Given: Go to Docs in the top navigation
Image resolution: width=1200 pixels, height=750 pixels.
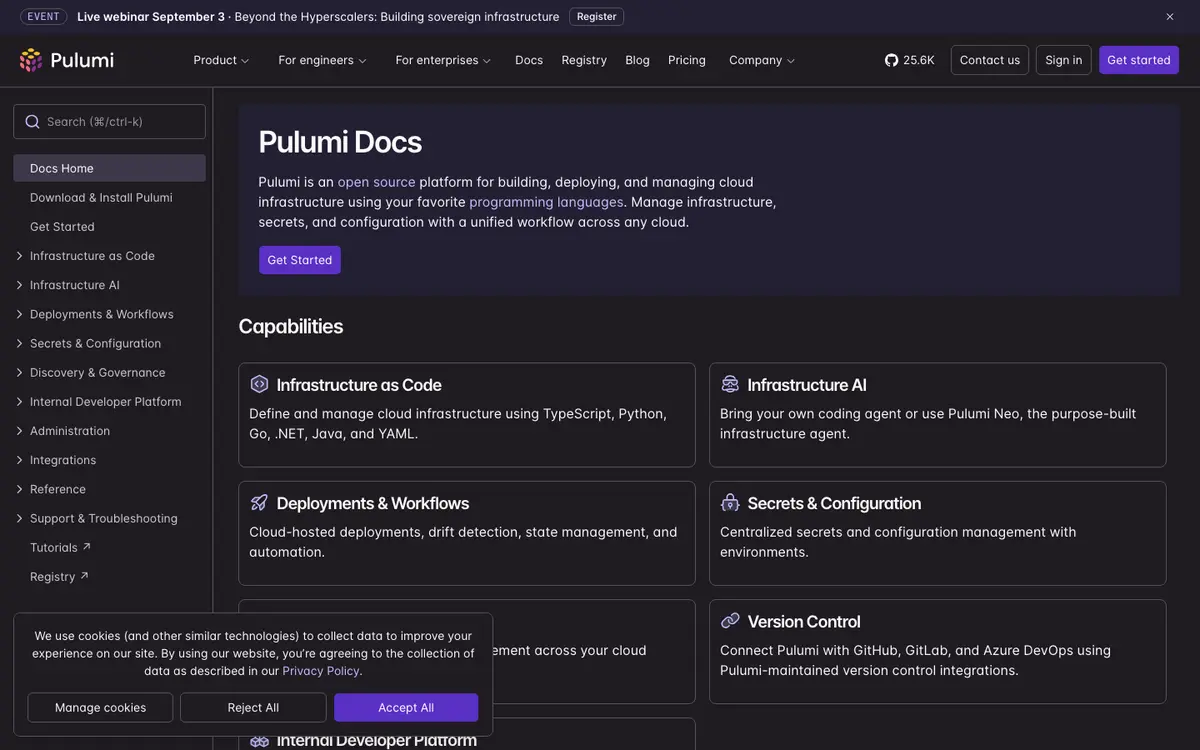Looking at the screenshot, I should pos(529,60).
